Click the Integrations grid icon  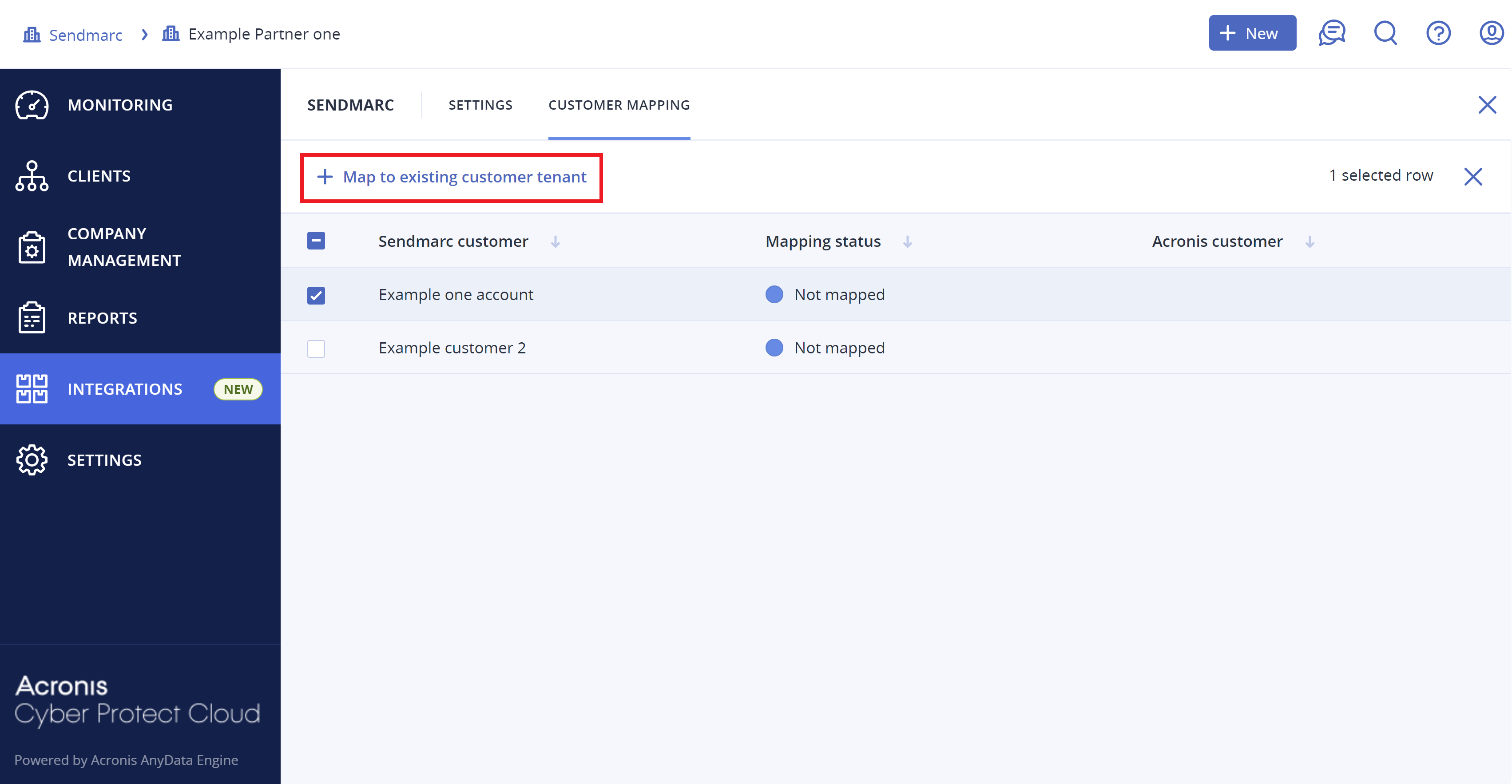tap(32, 389)
